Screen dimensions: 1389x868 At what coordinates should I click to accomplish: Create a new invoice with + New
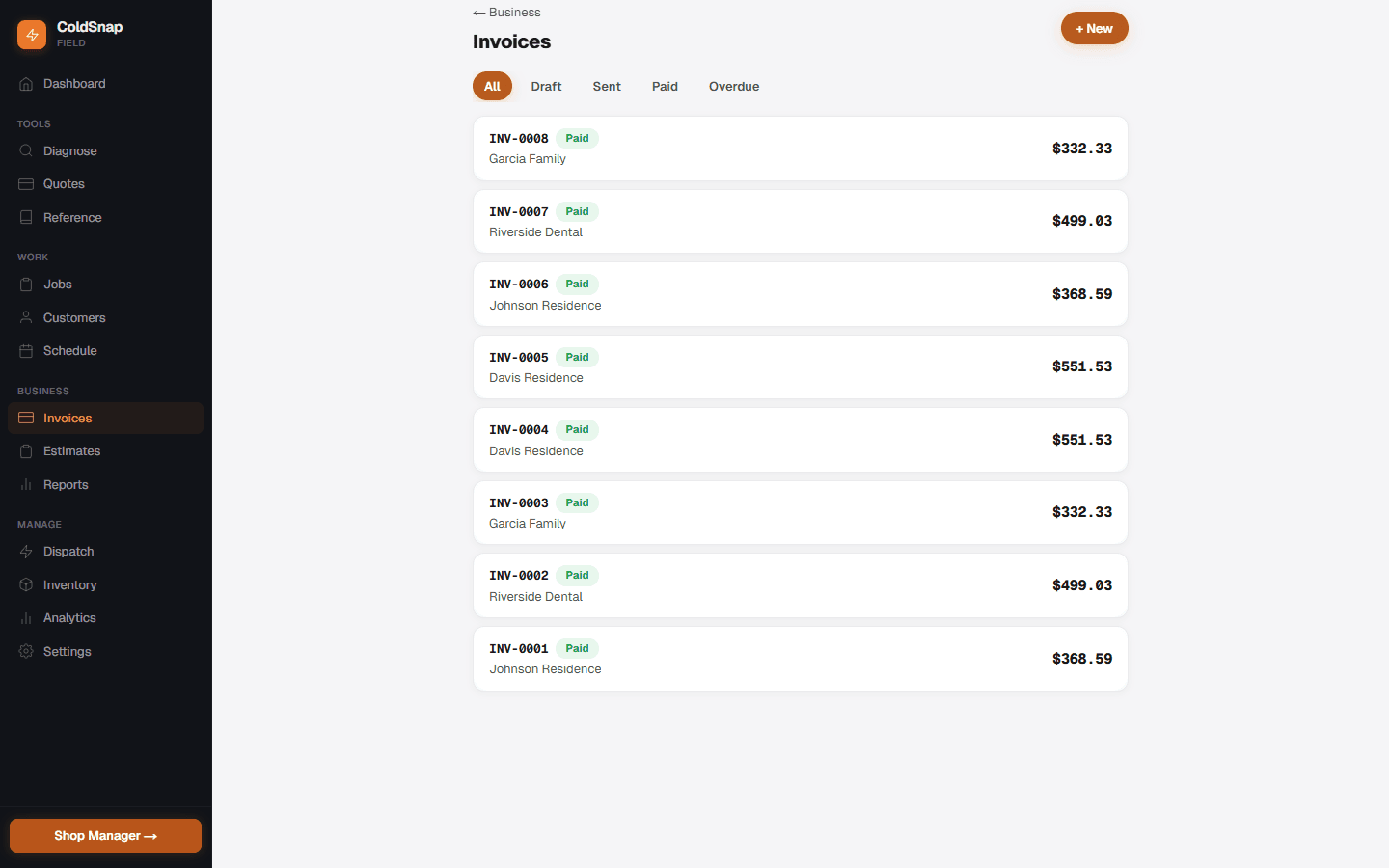[1095, 28]
